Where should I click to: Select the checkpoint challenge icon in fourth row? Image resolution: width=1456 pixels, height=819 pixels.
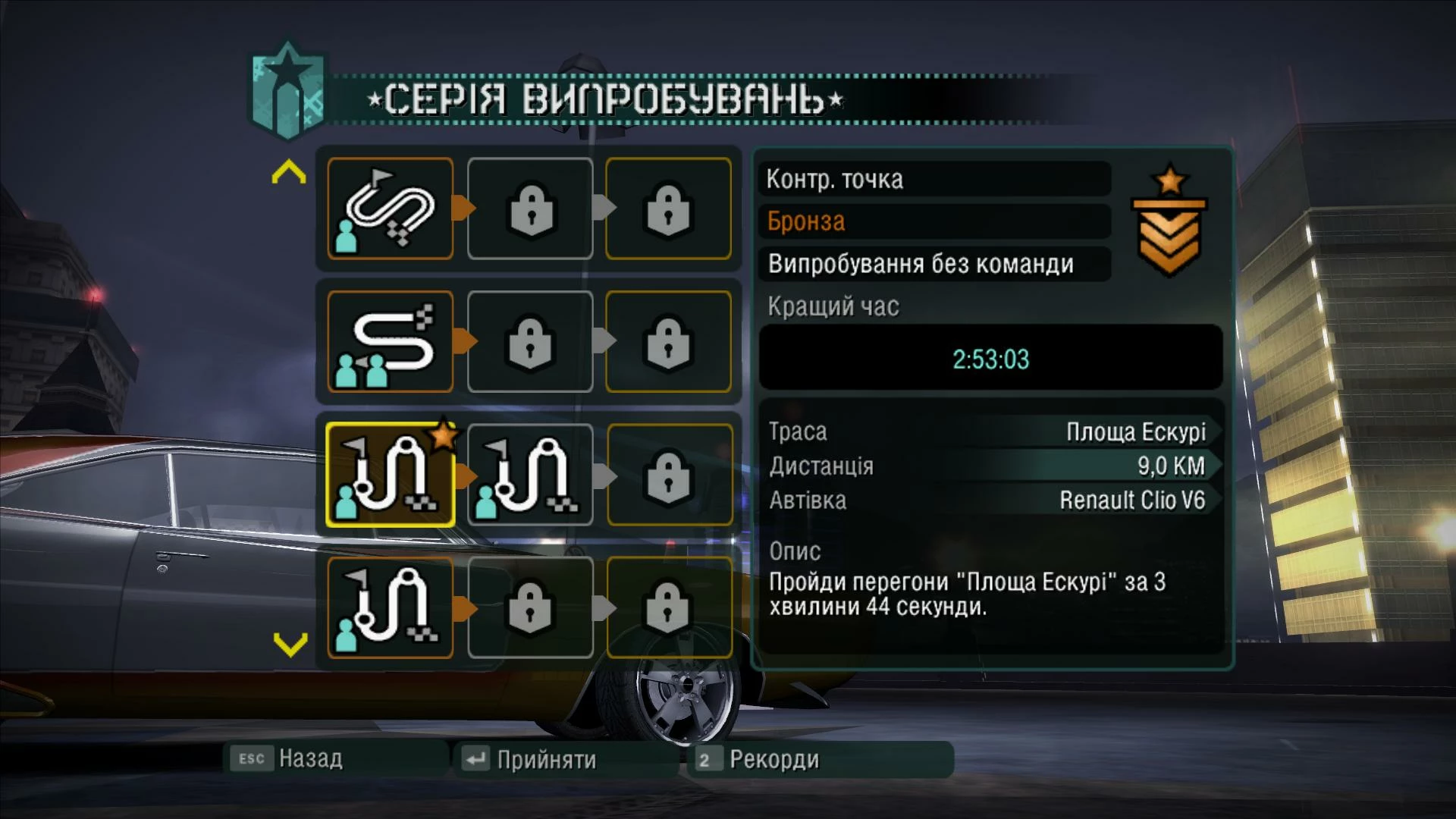(391, 607)
